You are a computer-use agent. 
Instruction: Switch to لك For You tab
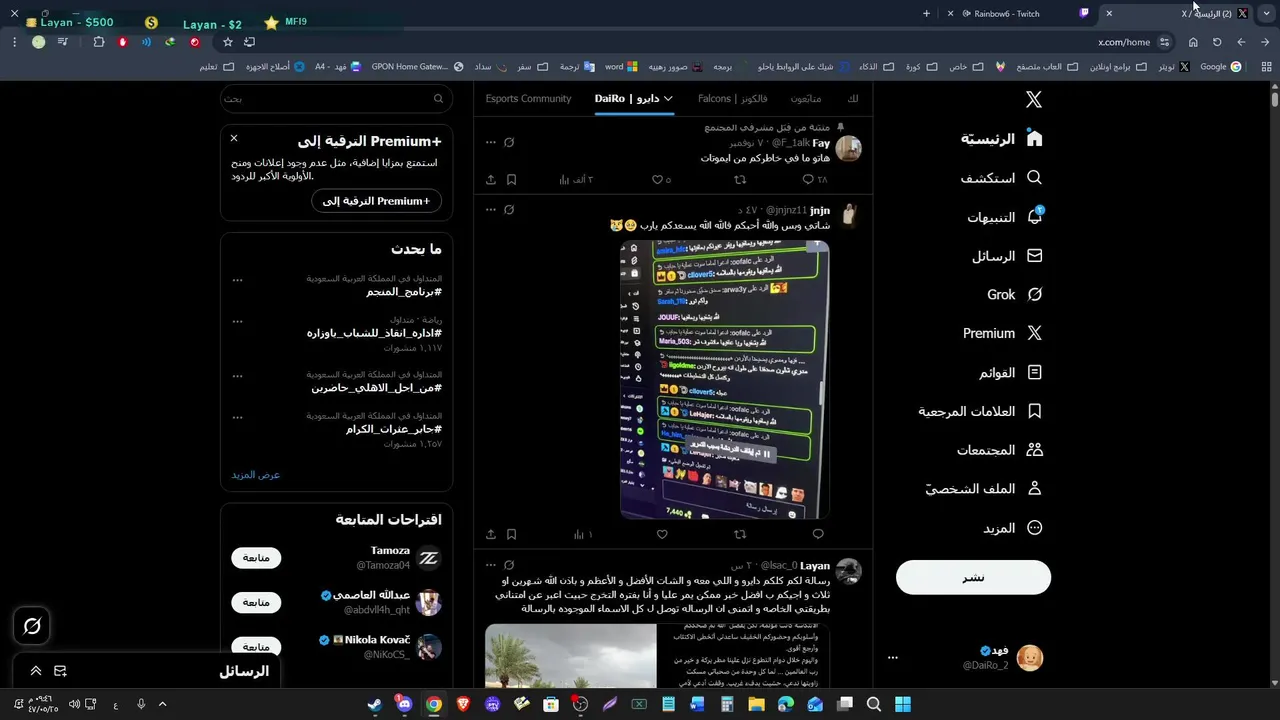click(852, 99)
